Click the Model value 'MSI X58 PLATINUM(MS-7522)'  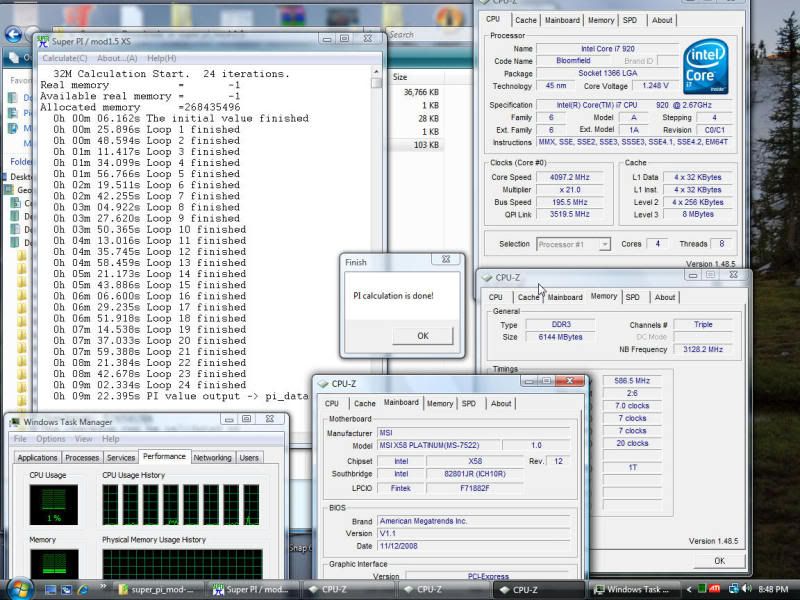[438, 446]
